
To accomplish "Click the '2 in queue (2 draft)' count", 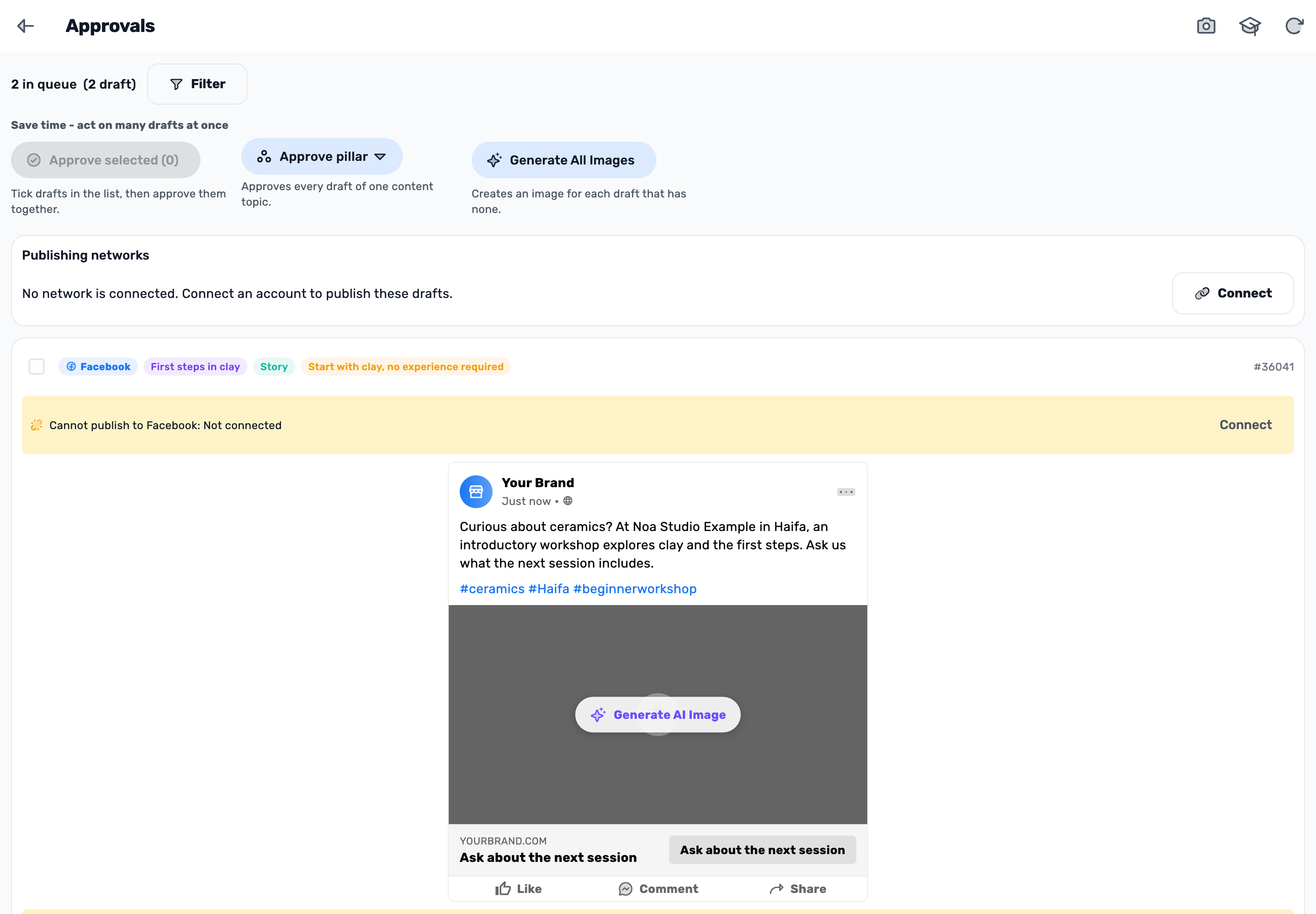I will [x=74, y=84].
